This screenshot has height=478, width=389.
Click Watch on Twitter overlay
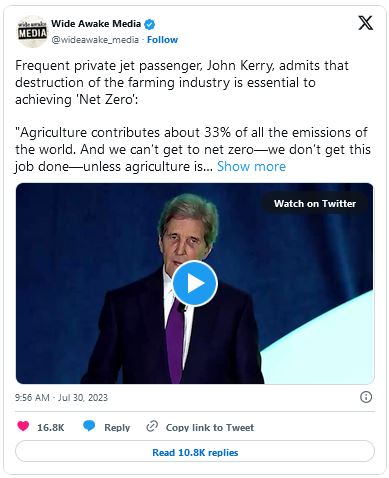[315, 203]
